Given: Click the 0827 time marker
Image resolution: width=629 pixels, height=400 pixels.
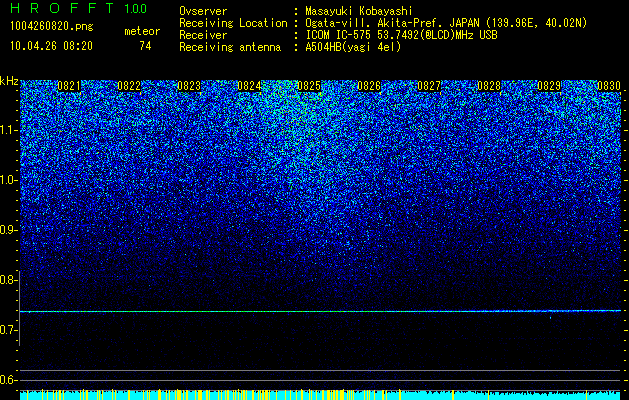Looking at the screenshot, I should pyautogui.click(x=429, y=86).
